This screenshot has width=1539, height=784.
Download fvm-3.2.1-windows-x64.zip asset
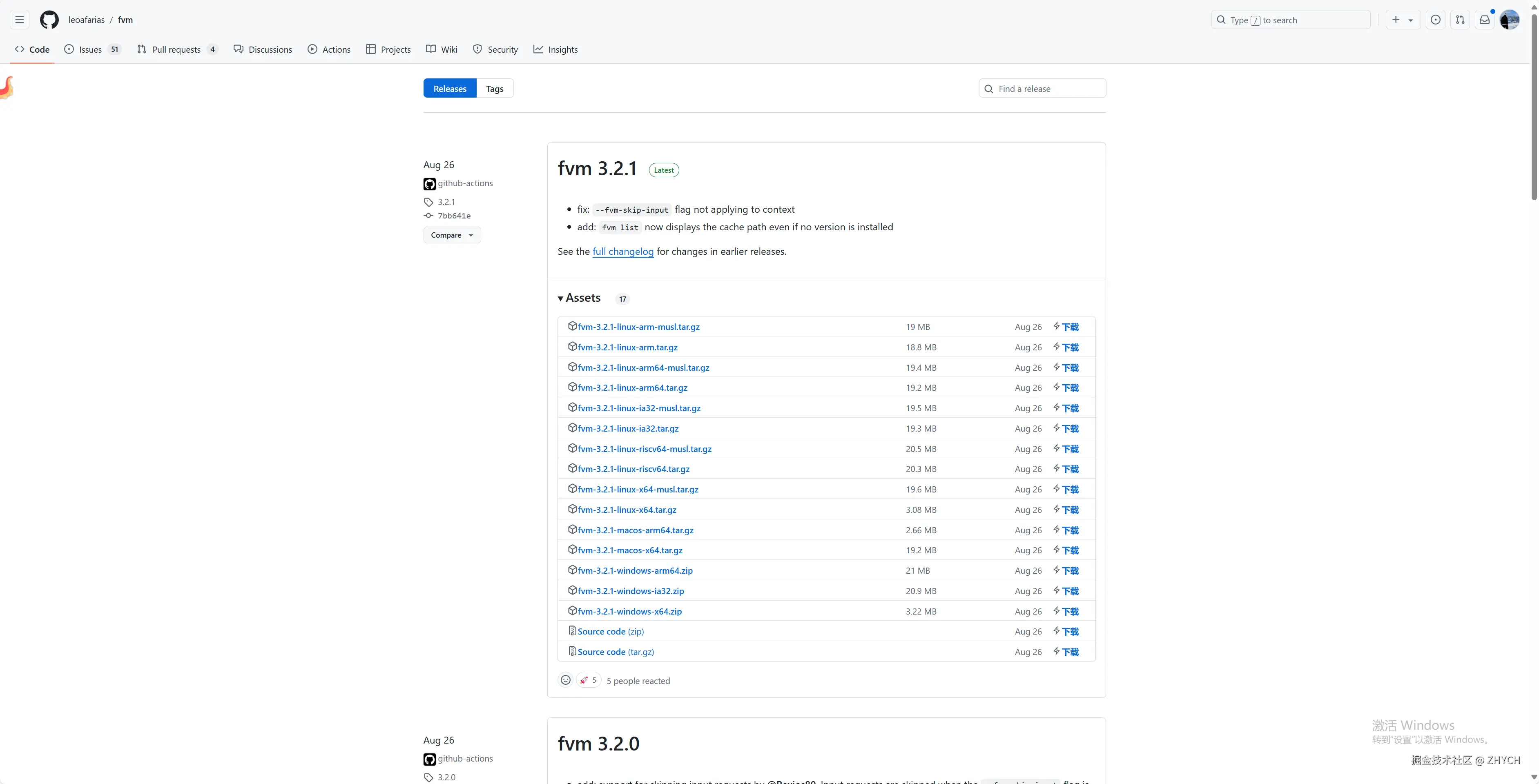click(629, 611)
